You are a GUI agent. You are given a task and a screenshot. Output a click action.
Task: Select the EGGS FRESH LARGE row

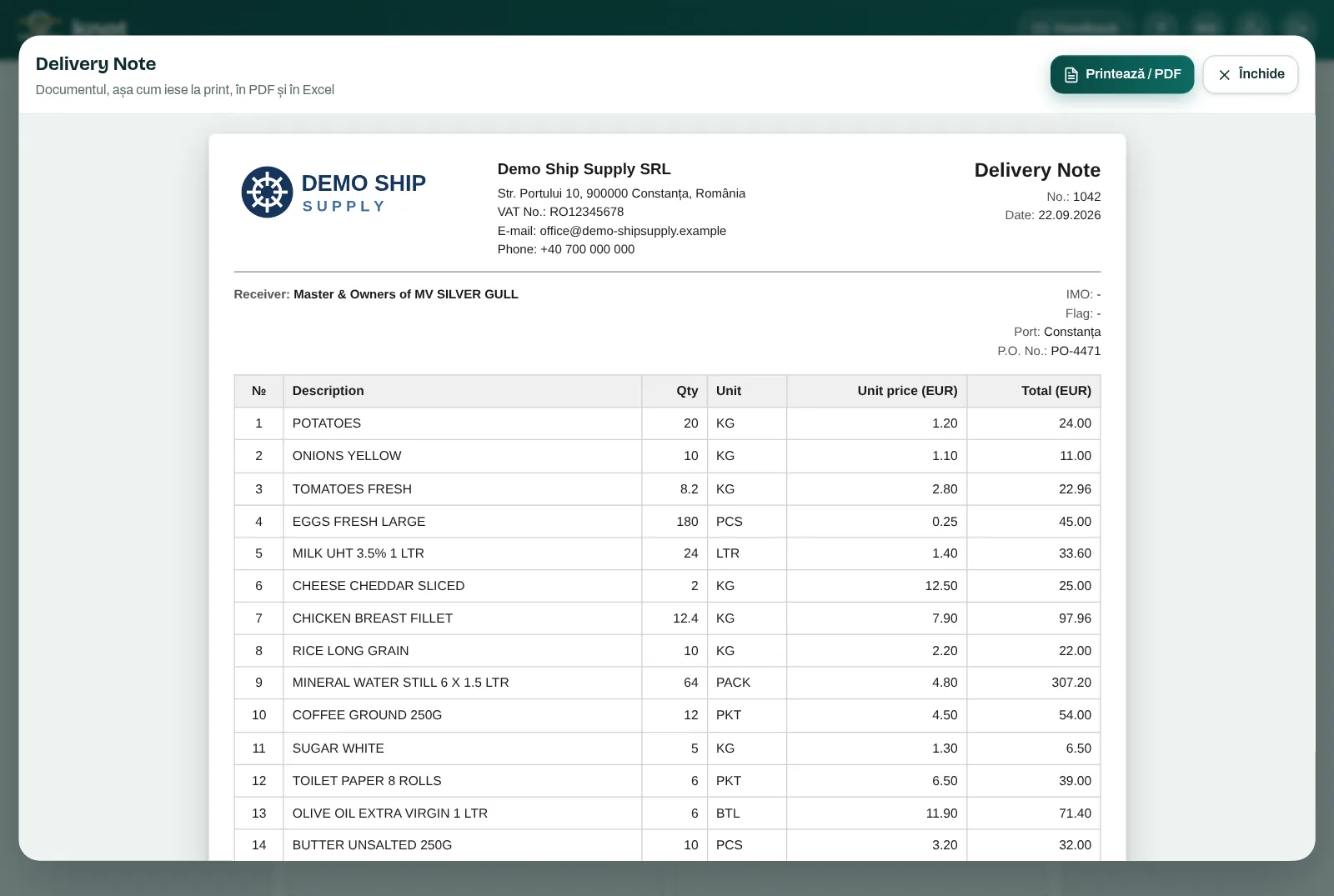(667, 522)
